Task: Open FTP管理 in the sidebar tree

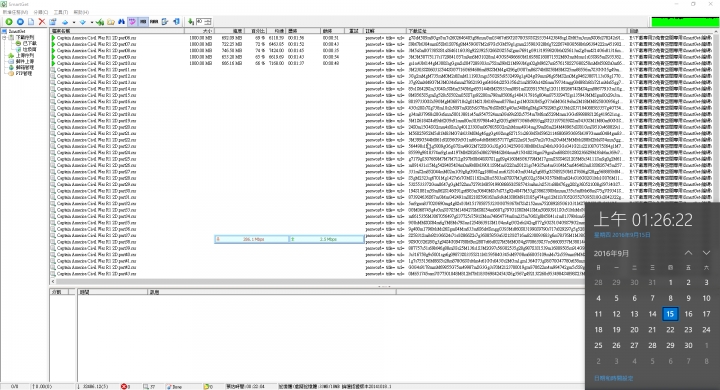Action: point(24,73)
